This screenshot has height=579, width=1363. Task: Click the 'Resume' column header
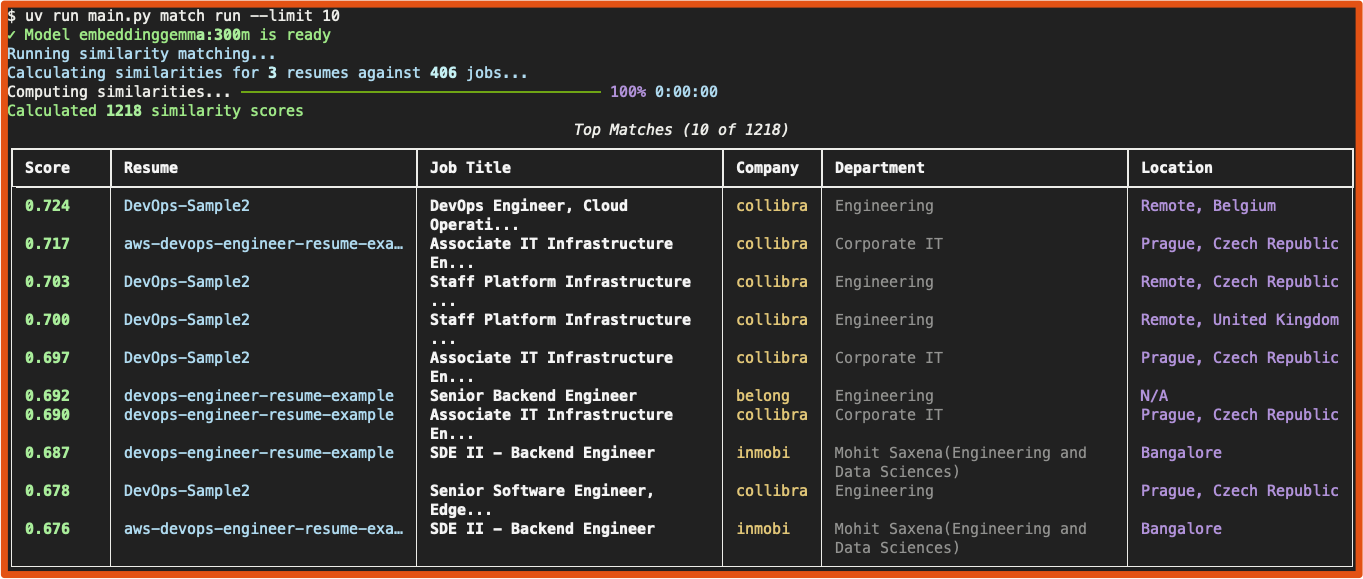tap(151, 168)
